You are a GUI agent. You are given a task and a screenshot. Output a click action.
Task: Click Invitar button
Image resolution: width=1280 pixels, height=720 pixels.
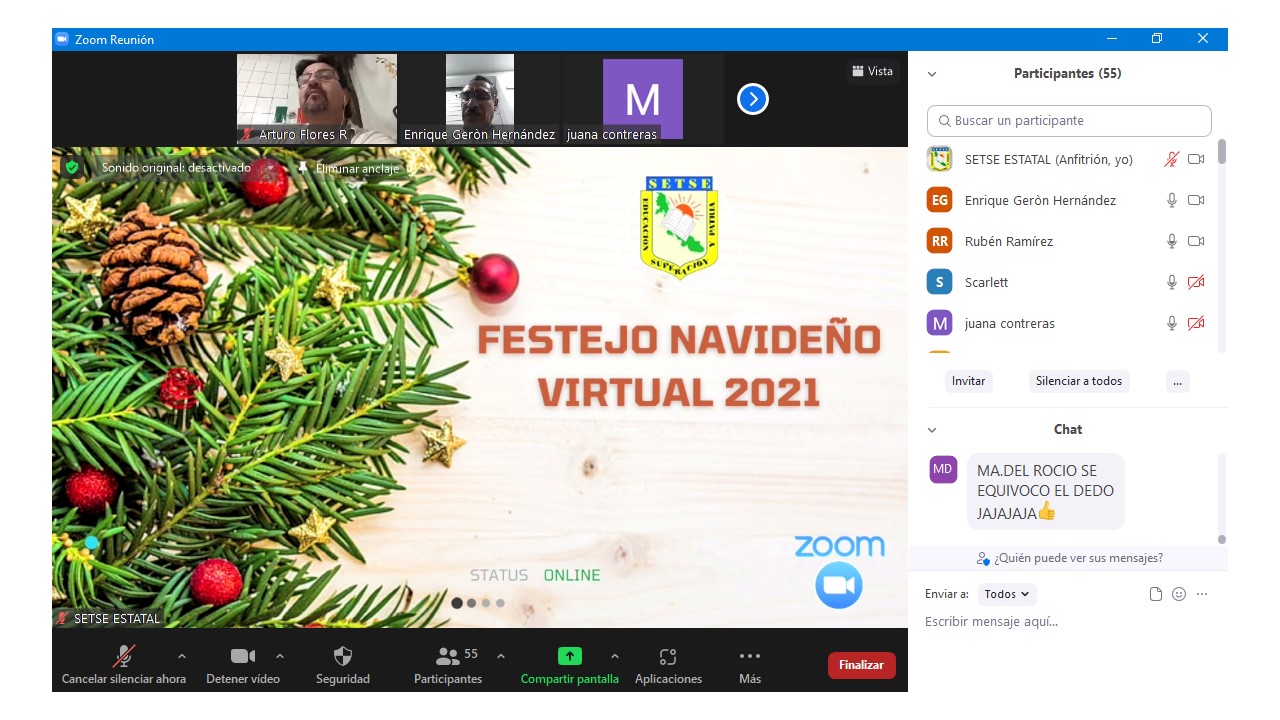968,381
